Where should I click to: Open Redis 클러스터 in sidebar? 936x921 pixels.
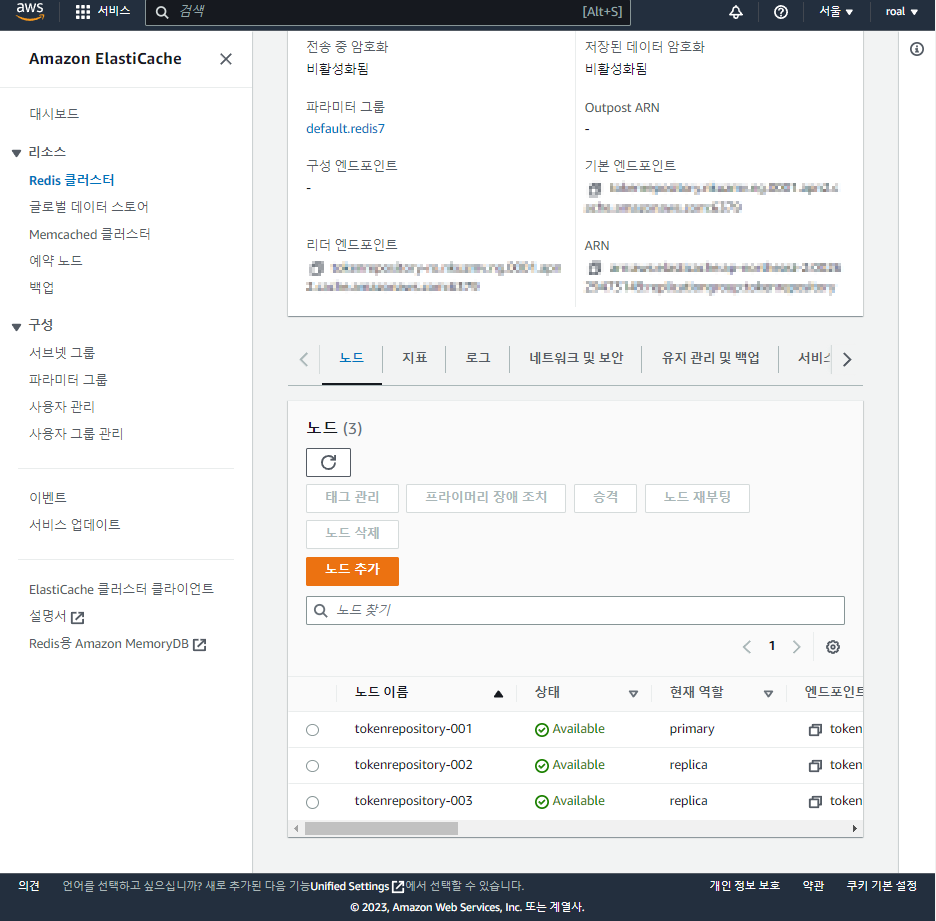[72, 180]
